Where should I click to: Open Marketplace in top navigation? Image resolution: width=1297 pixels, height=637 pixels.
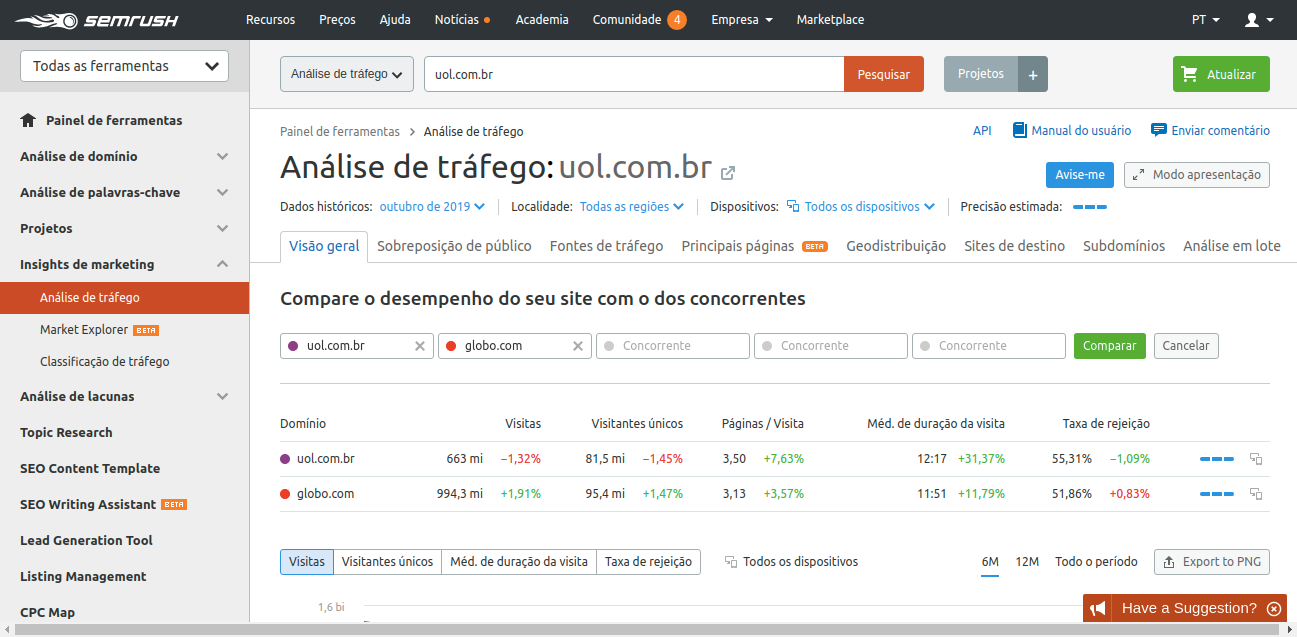pyautogui.click(x=830, y=20)
